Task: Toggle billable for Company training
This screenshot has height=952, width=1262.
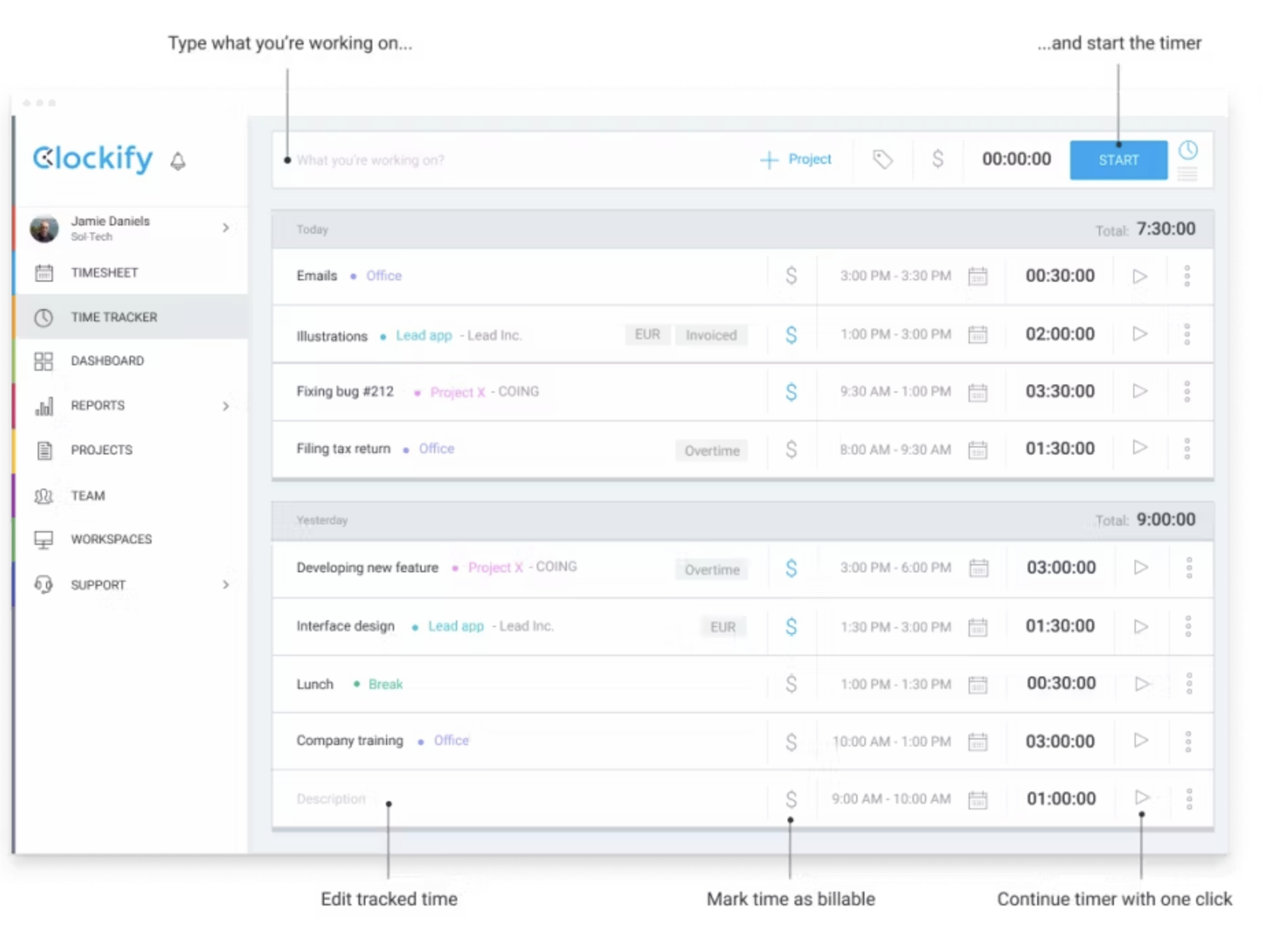Action: click(791, 742)
